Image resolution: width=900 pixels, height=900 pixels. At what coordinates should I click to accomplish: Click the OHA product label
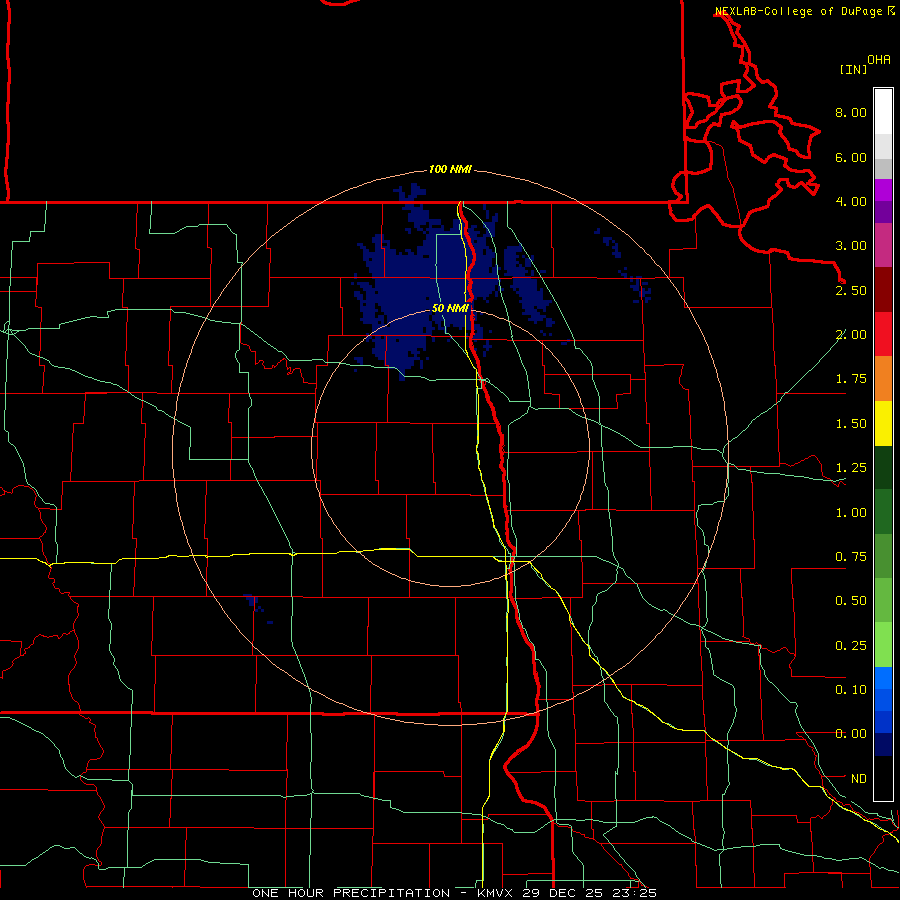879,60
